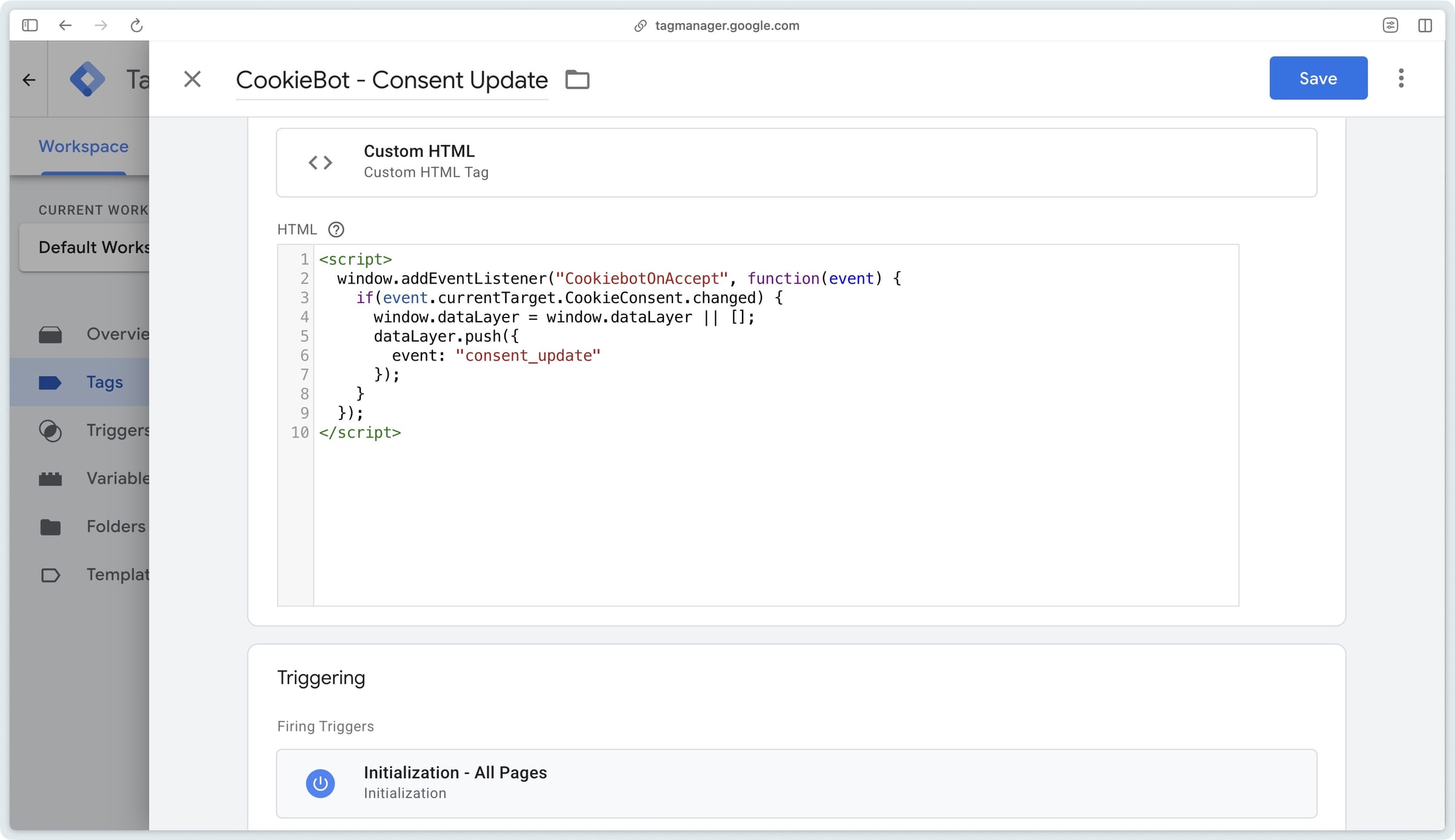Click the Tags label icon in sidebar

(x=50, y=382)
